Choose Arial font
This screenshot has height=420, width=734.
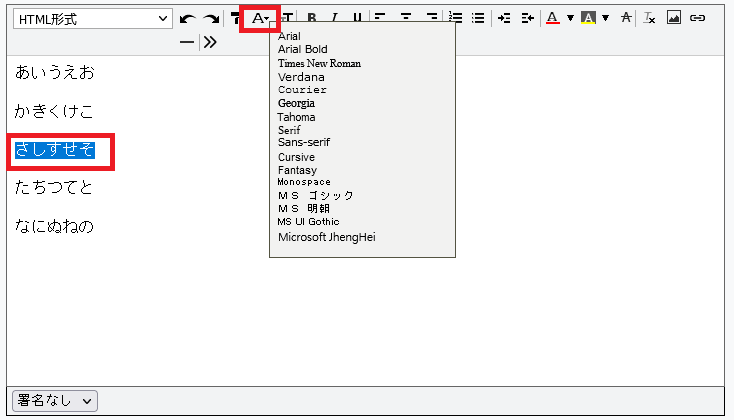coord(289,36)
